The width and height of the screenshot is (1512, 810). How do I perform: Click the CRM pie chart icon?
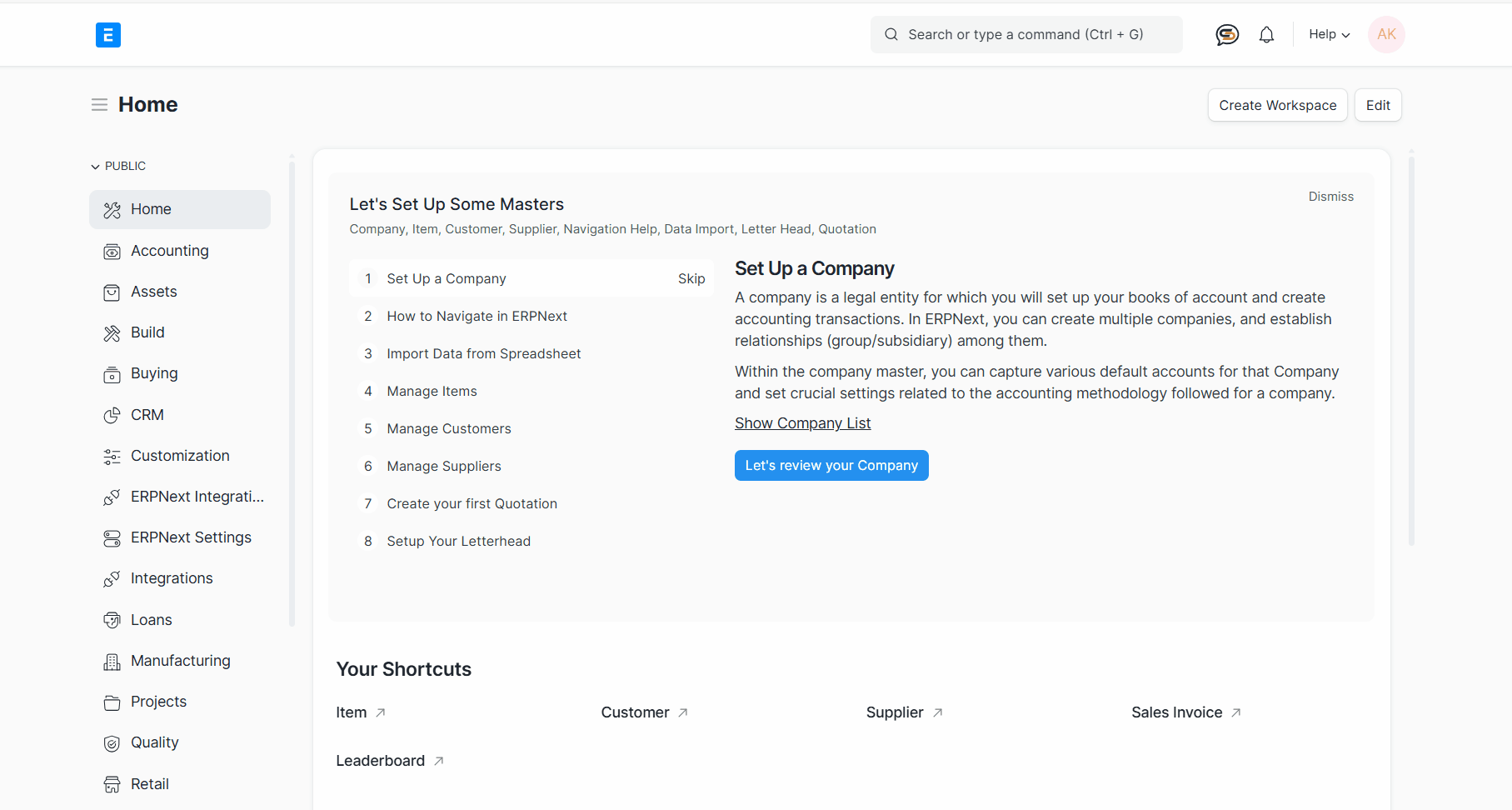click(112, 415)
